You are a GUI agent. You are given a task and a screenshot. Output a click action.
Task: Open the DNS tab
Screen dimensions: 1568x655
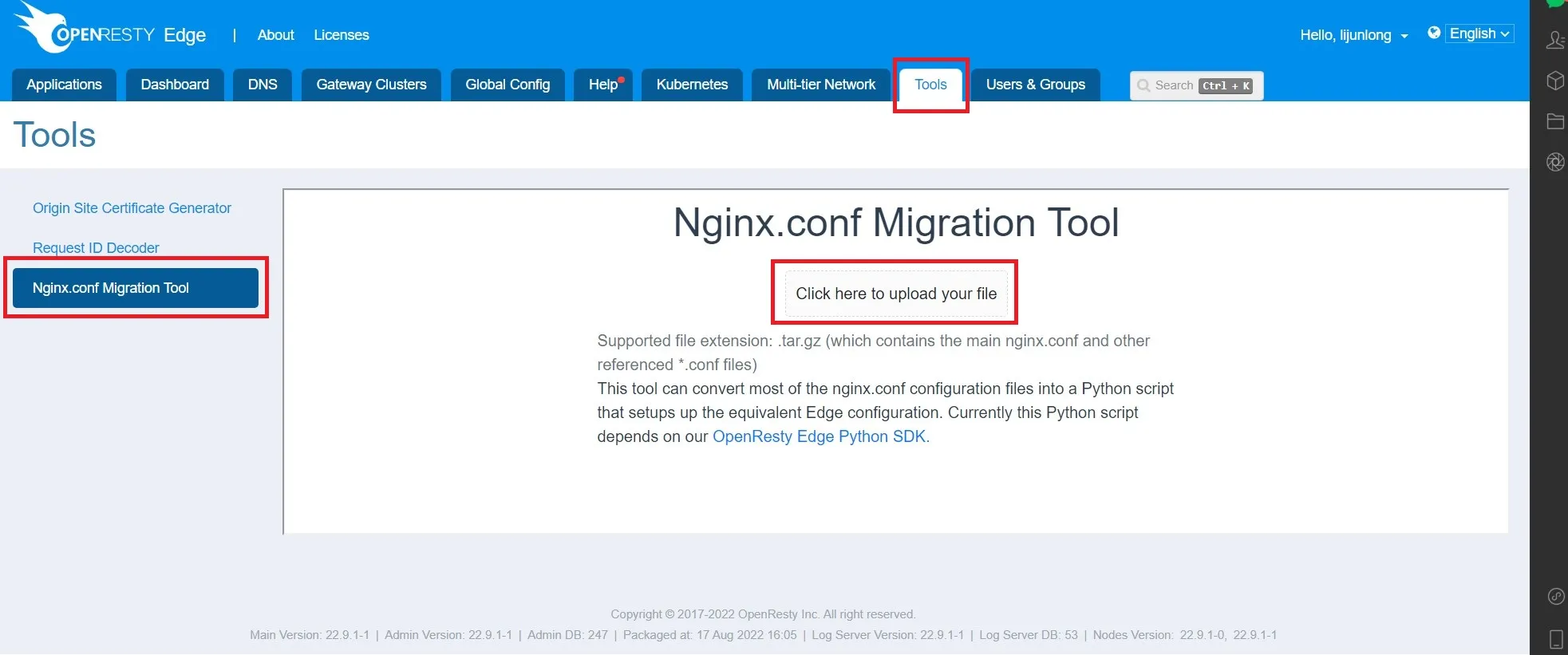(x=263, y=85)
